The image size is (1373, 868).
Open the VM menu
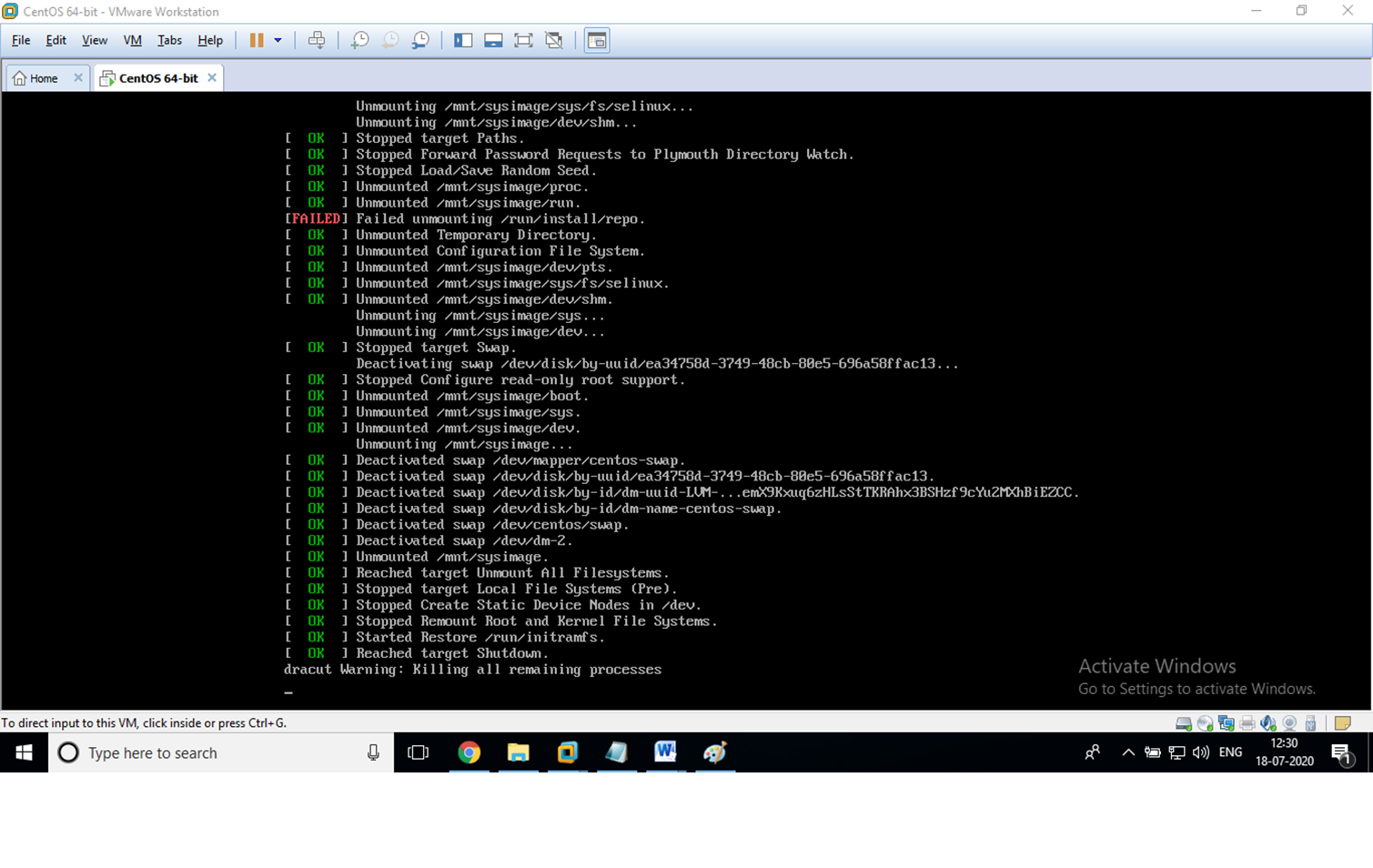click(132, 40)
